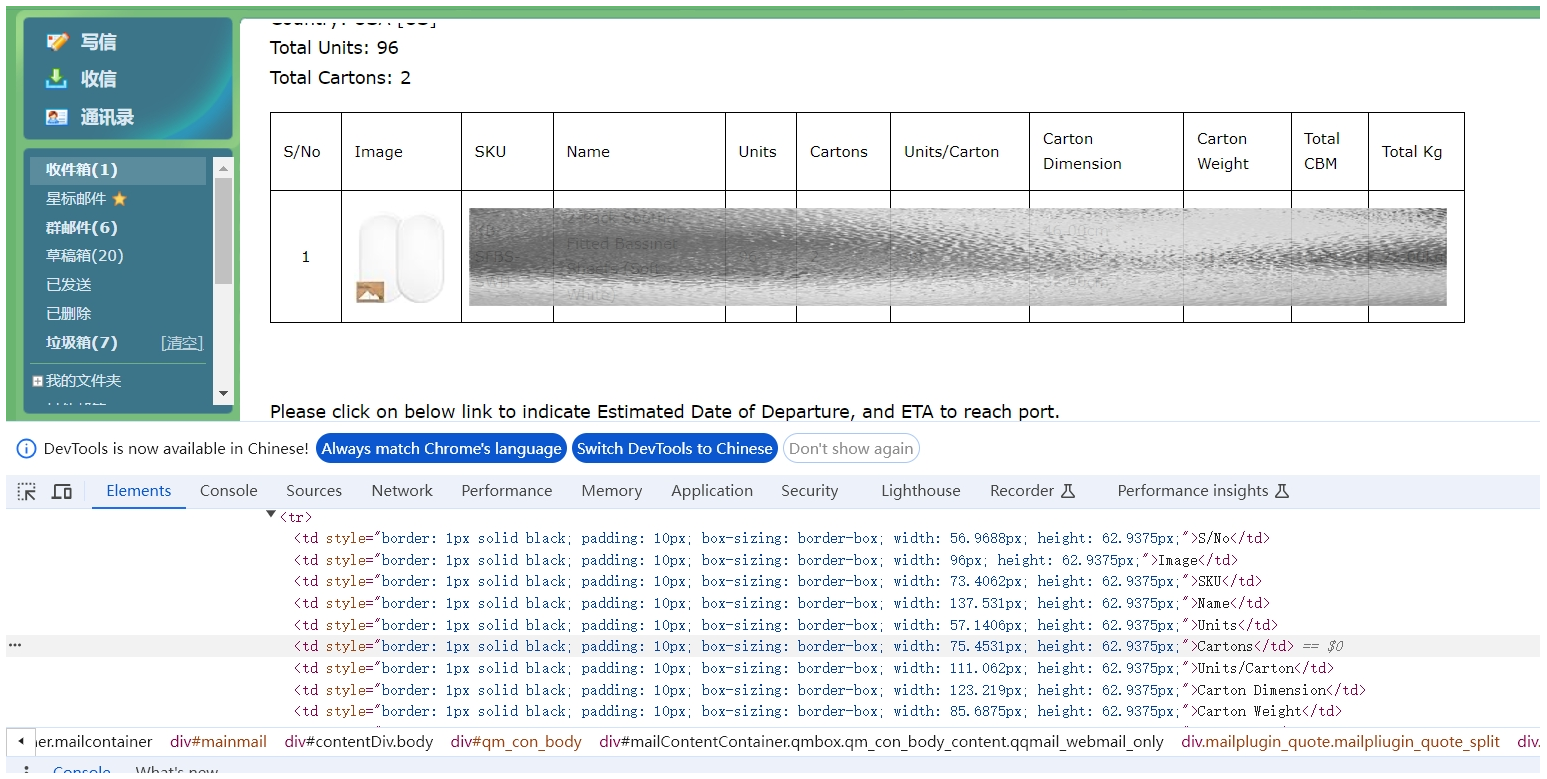Click the star icon beside 星标邮件
1547x779 pixels.
click(119, 199)
